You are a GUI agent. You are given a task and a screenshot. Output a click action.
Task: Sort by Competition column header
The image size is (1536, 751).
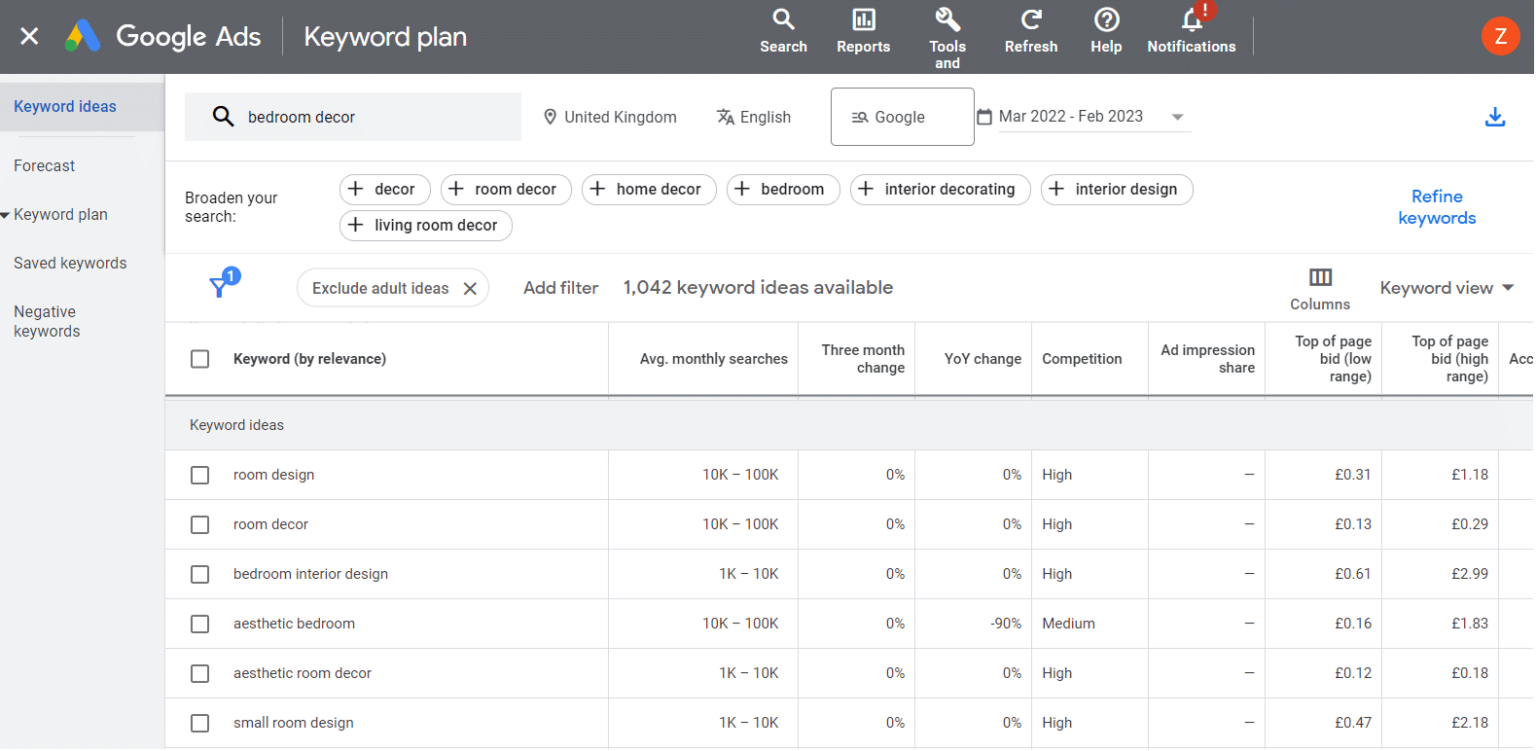click(1082, 359)
